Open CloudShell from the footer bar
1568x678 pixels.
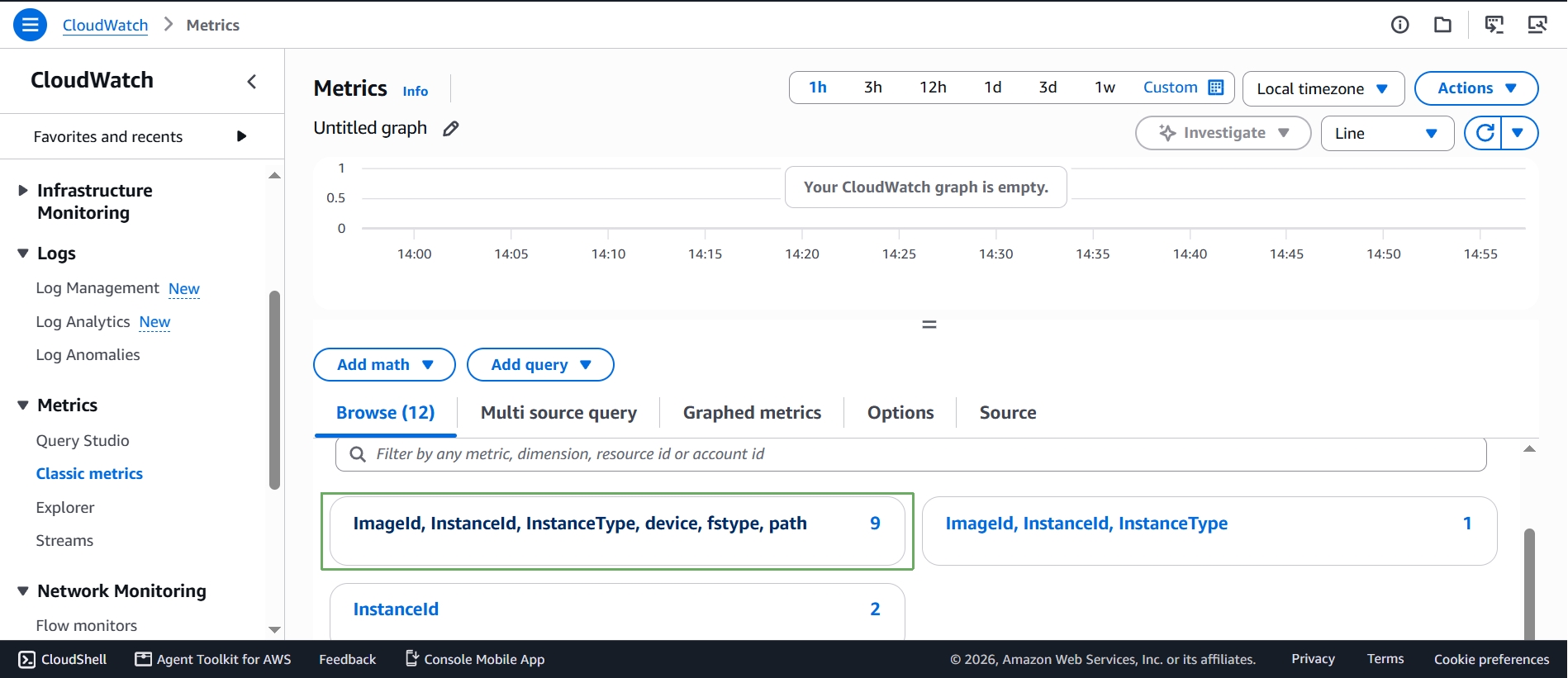pyautogui.click(x=63, y=659)
